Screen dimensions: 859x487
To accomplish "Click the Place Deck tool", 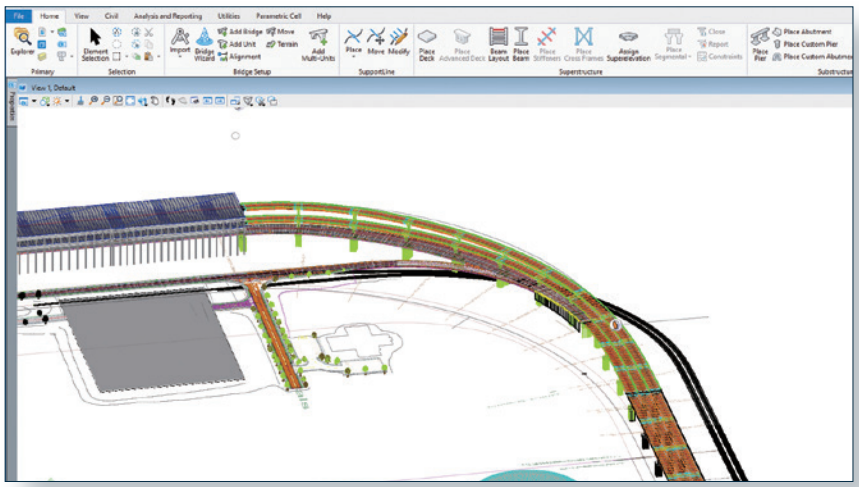I will point(427,44).
